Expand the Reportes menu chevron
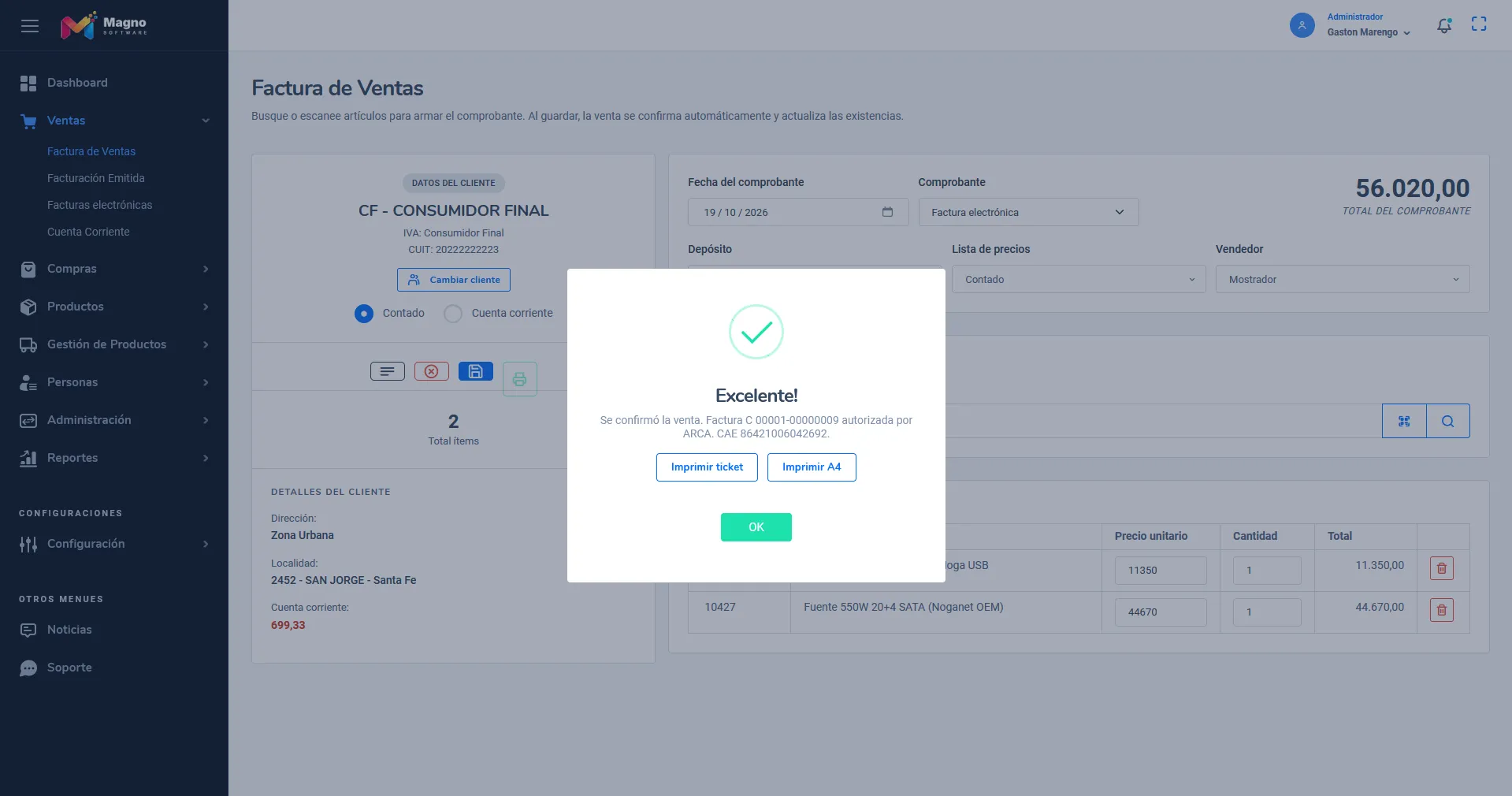1512x796 pixels. click(206, 458)
